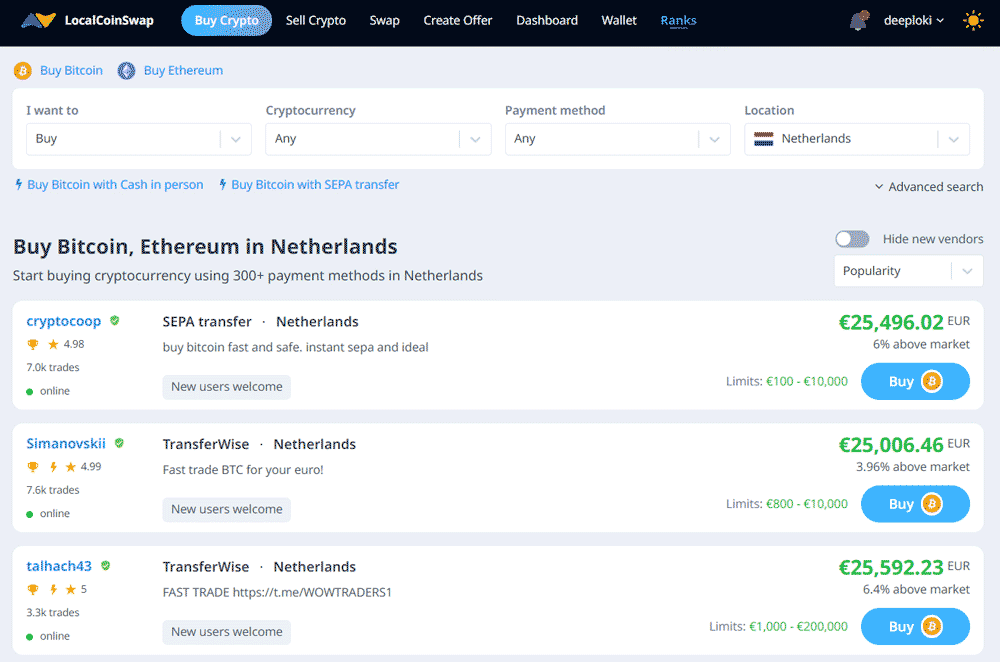1000x662 pixels.
Task: Click the bolt icon by Cash in person link
Action: tap(18, 184)
